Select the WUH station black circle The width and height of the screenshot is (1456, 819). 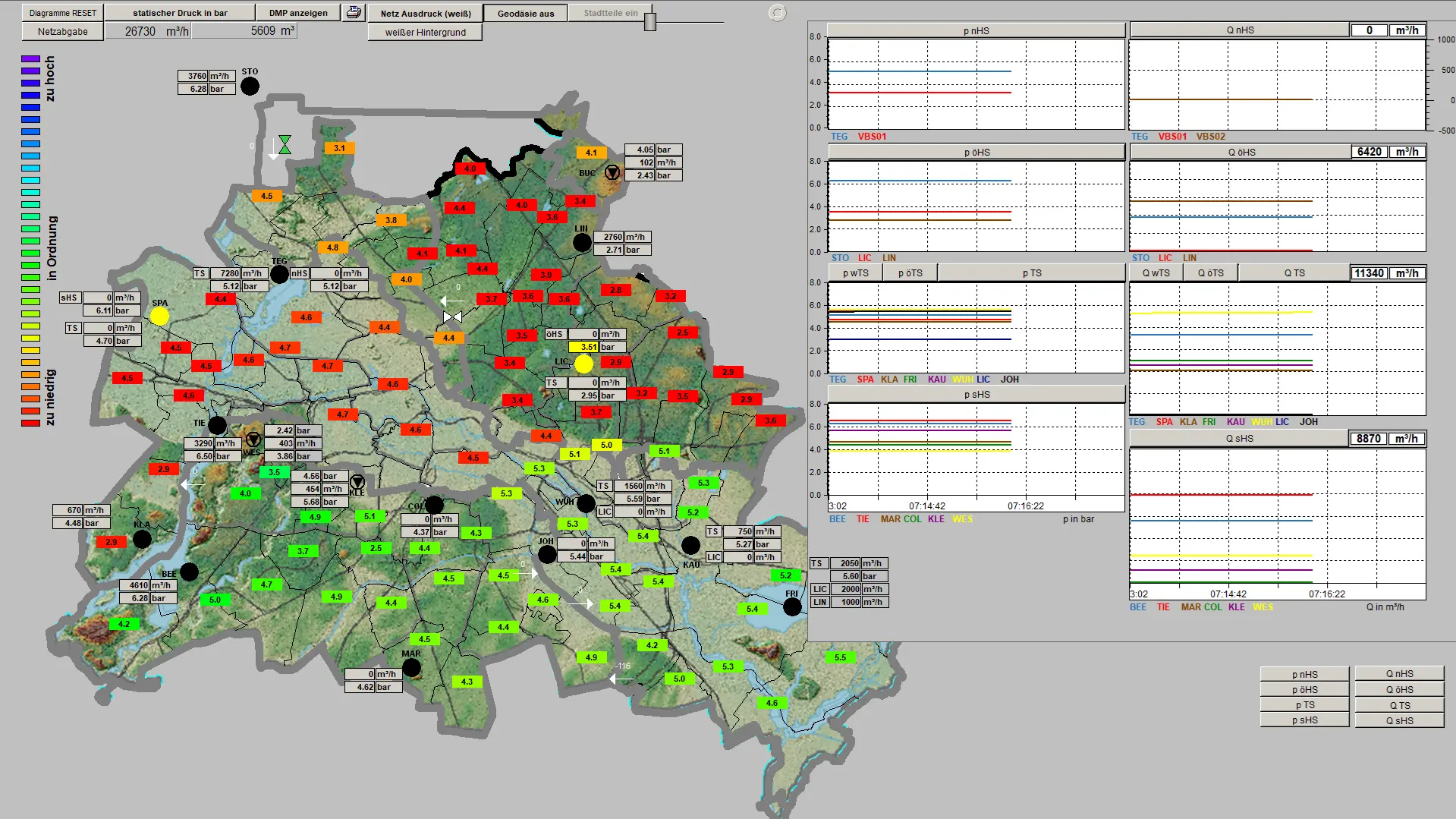pyautogui.click(x=586, y=503)
